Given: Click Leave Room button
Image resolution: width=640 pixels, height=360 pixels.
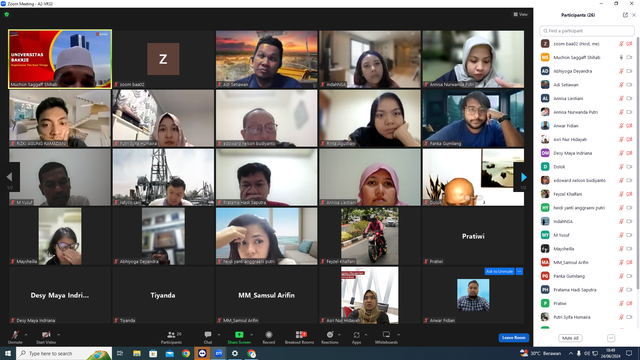Looking at the screenshot, I should click(513, 338).
